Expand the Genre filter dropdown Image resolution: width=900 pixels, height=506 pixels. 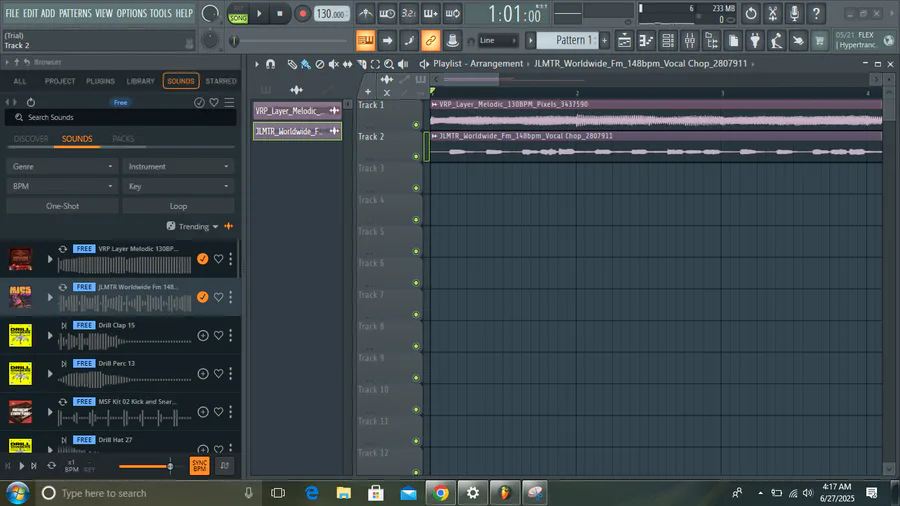[x=62, y=166]
